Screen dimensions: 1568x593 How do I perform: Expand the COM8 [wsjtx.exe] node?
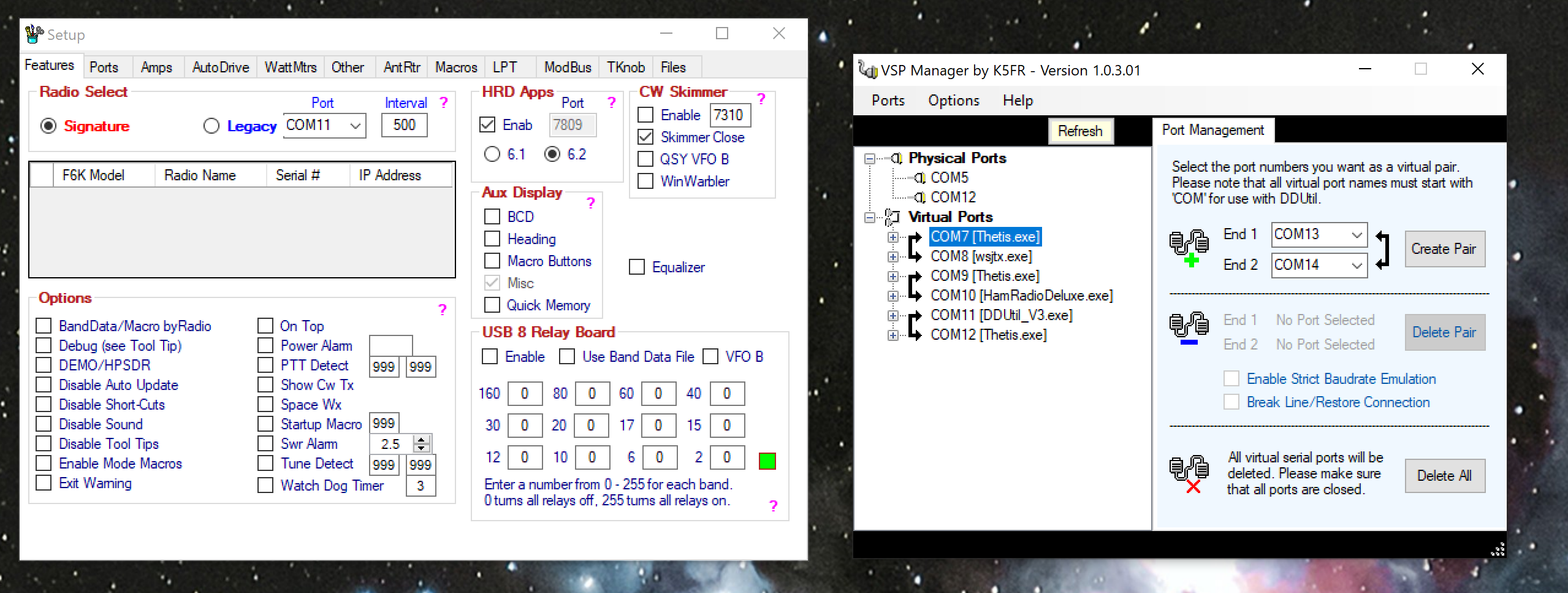tap(893, 257)
